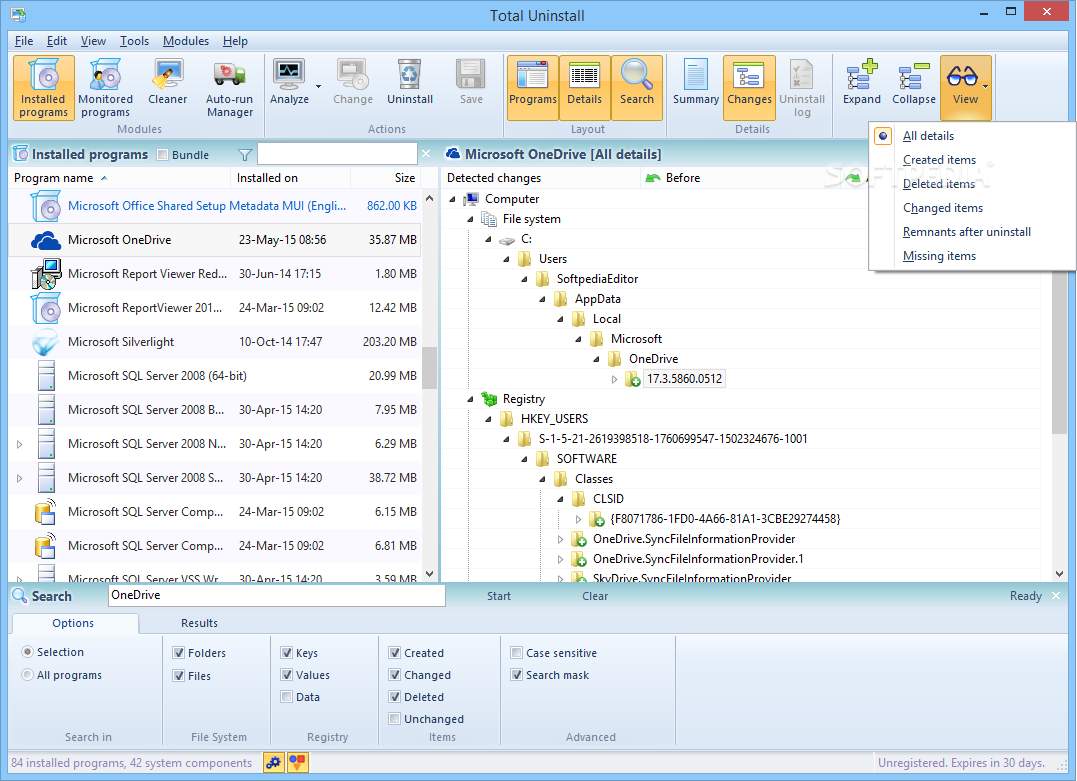This screenshot has width=1077, height=781.
Task: Open the Tools menu
Action: click(x=134, y=41)
